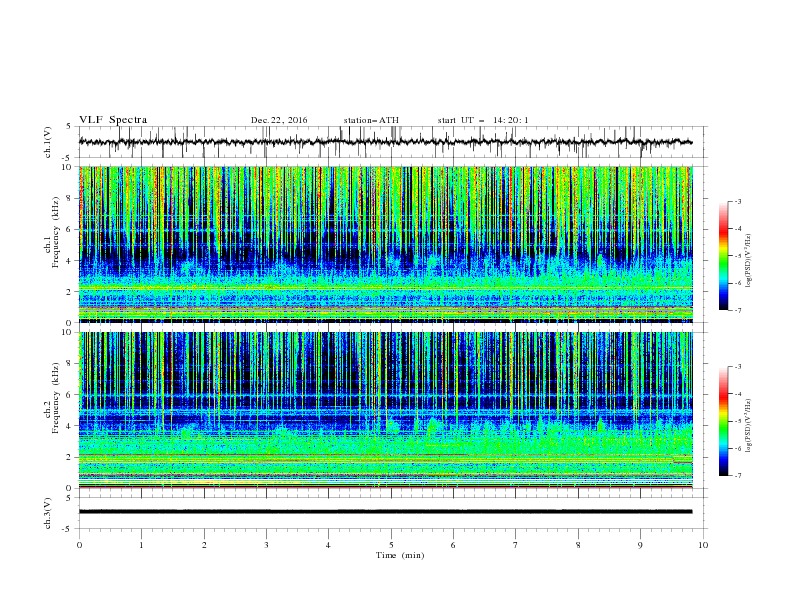This screenshot has width=792, height=612.
Task: Click the ch.2 spectrogram panel
Action: pos(385,410)
